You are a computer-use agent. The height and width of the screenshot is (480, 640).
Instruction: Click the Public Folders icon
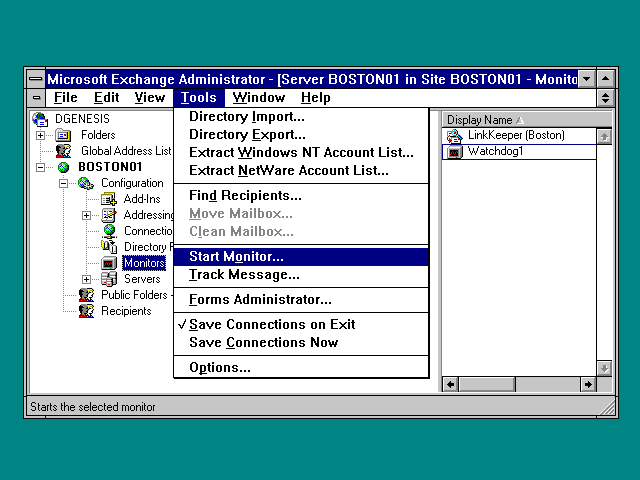pyautogui.click(x=86, y=295)
